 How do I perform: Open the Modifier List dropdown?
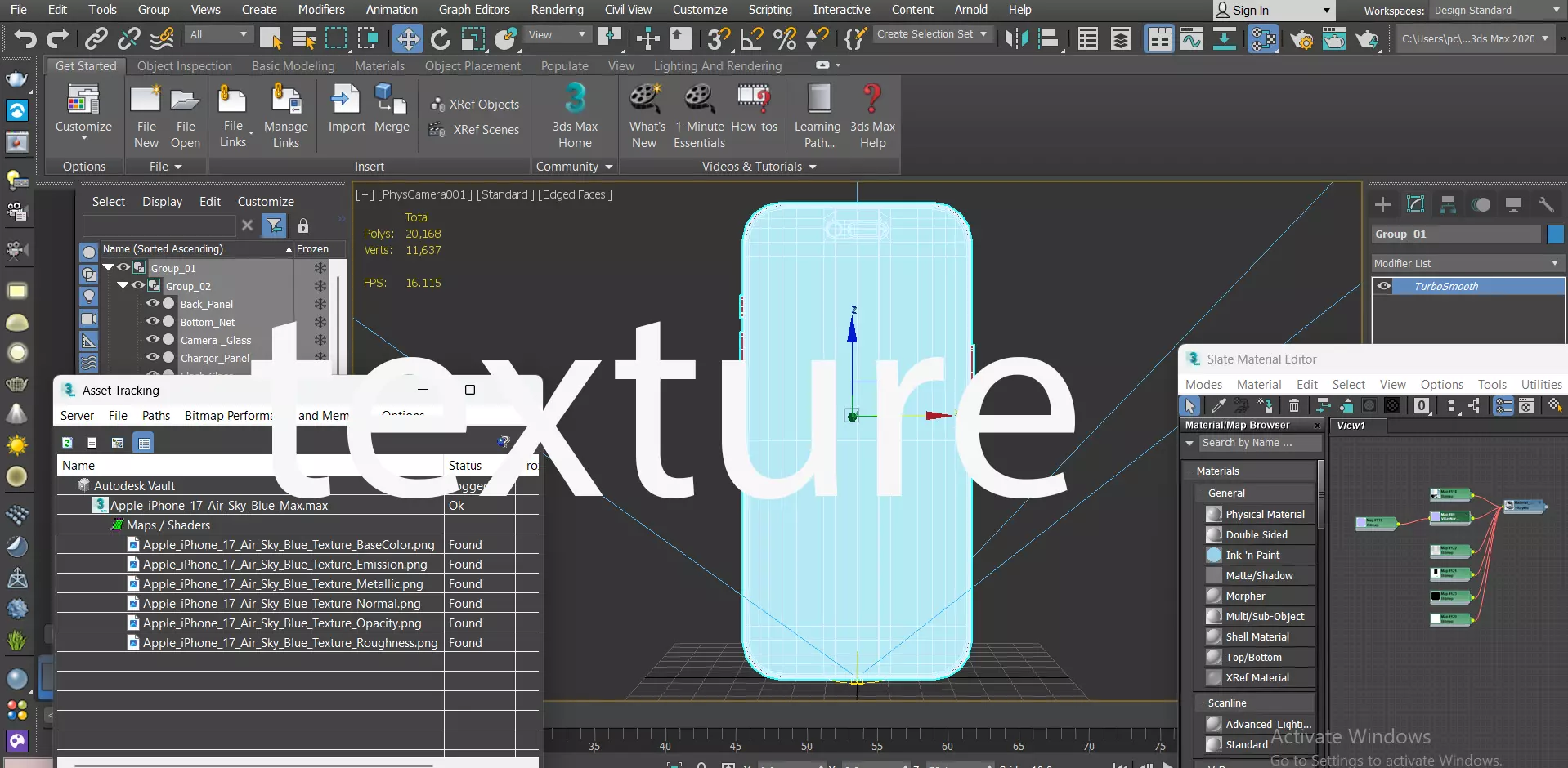[x=1467, y=263]
